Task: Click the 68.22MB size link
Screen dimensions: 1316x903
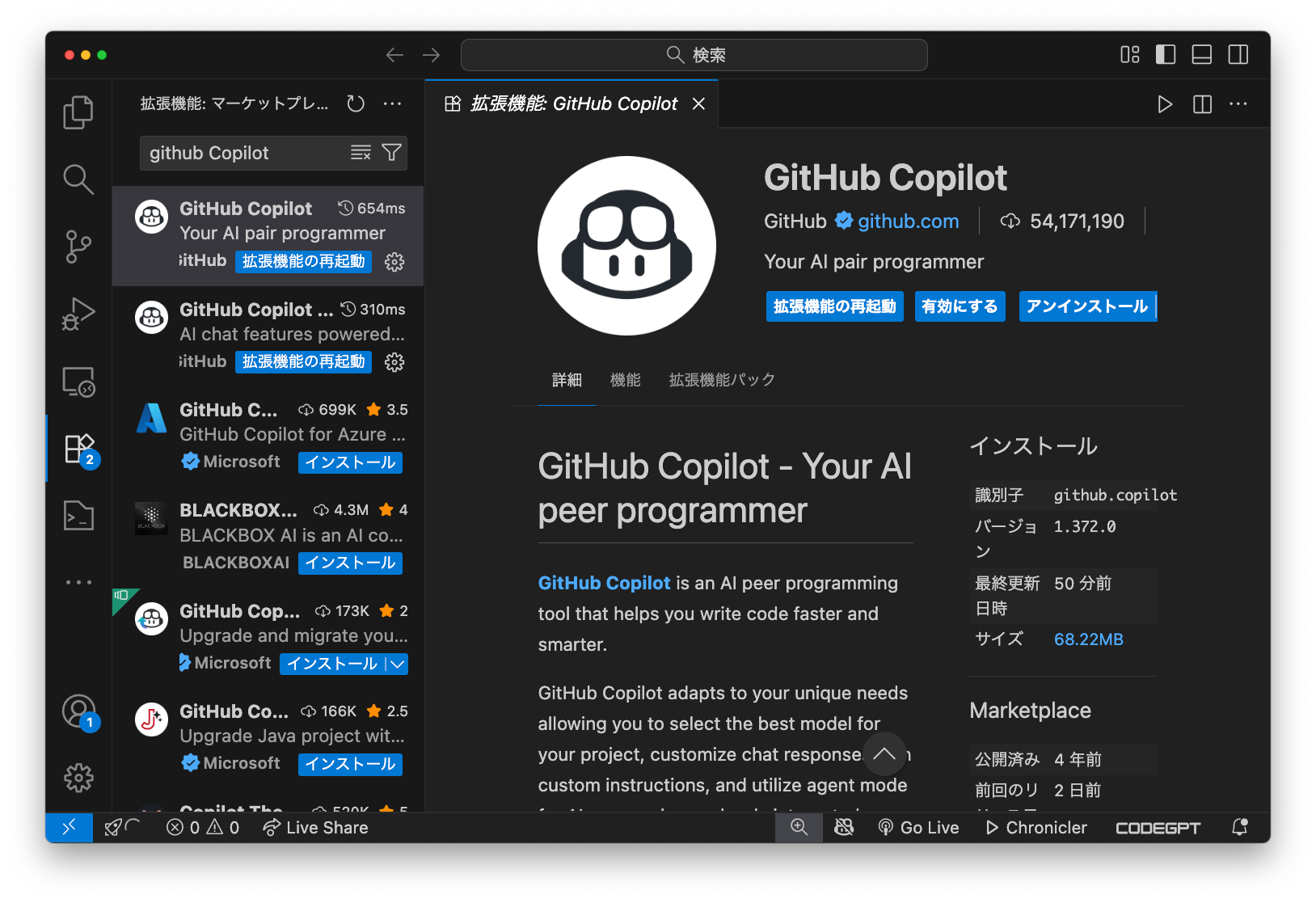Action: click(x=1088, y=639)
